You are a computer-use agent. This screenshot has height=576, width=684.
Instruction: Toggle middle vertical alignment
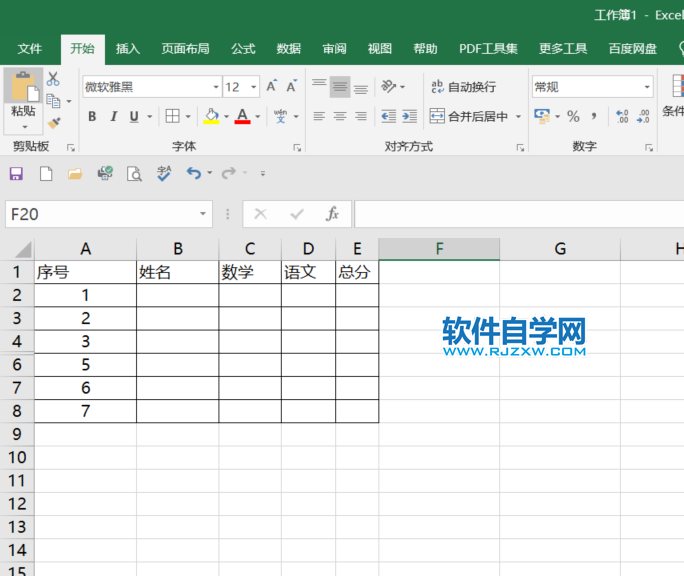tap(340, 86)
